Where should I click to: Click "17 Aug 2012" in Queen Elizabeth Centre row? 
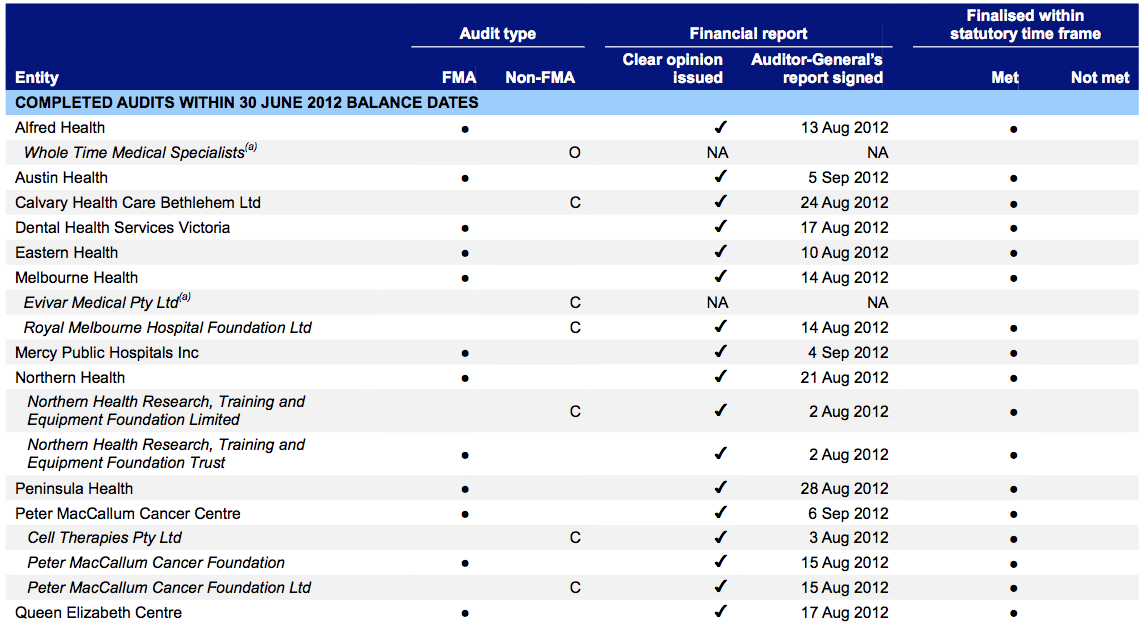[844, 613]
